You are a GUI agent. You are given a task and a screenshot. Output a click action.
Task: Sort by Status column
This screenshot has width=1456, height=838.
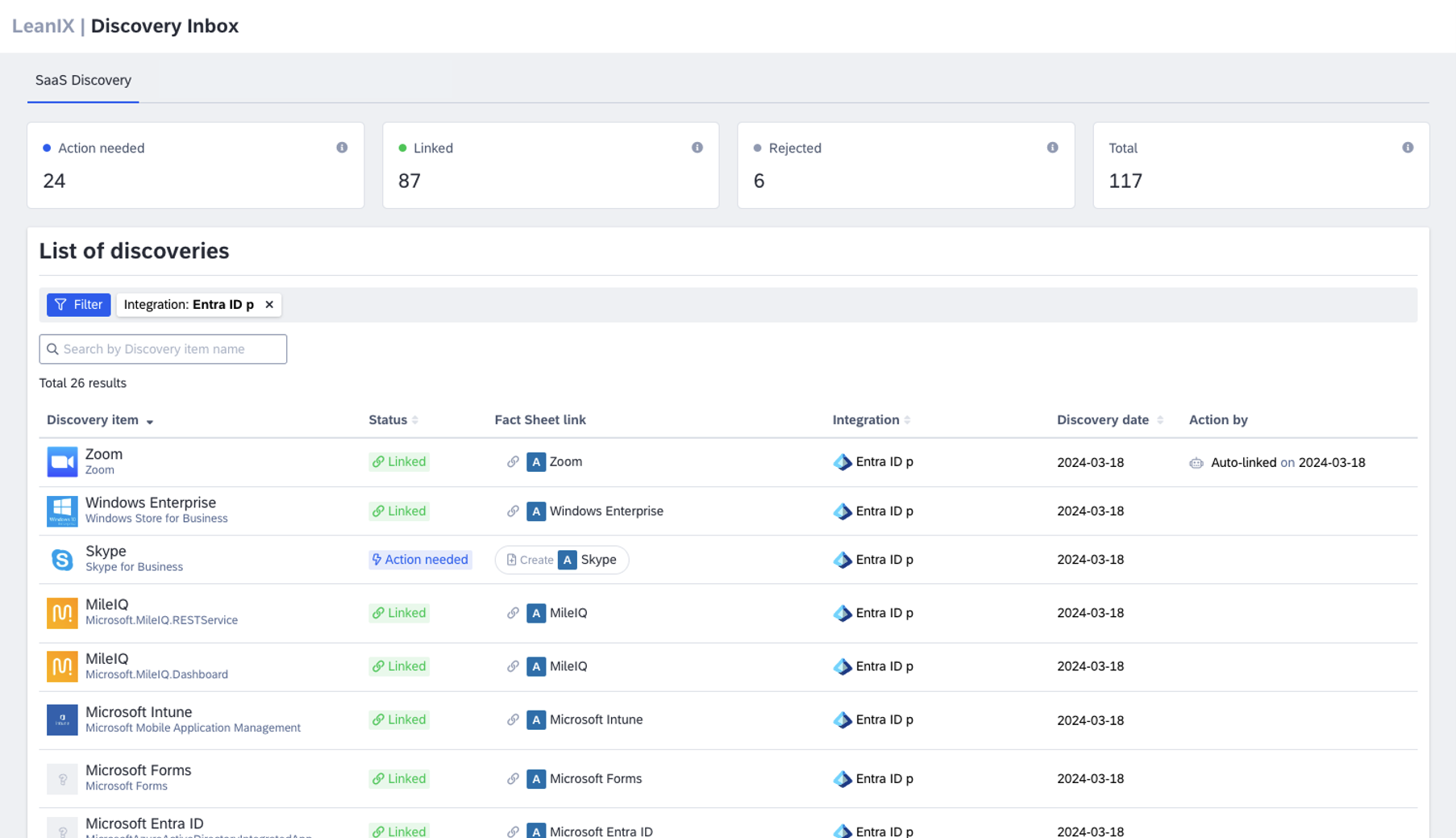(393, 419)
